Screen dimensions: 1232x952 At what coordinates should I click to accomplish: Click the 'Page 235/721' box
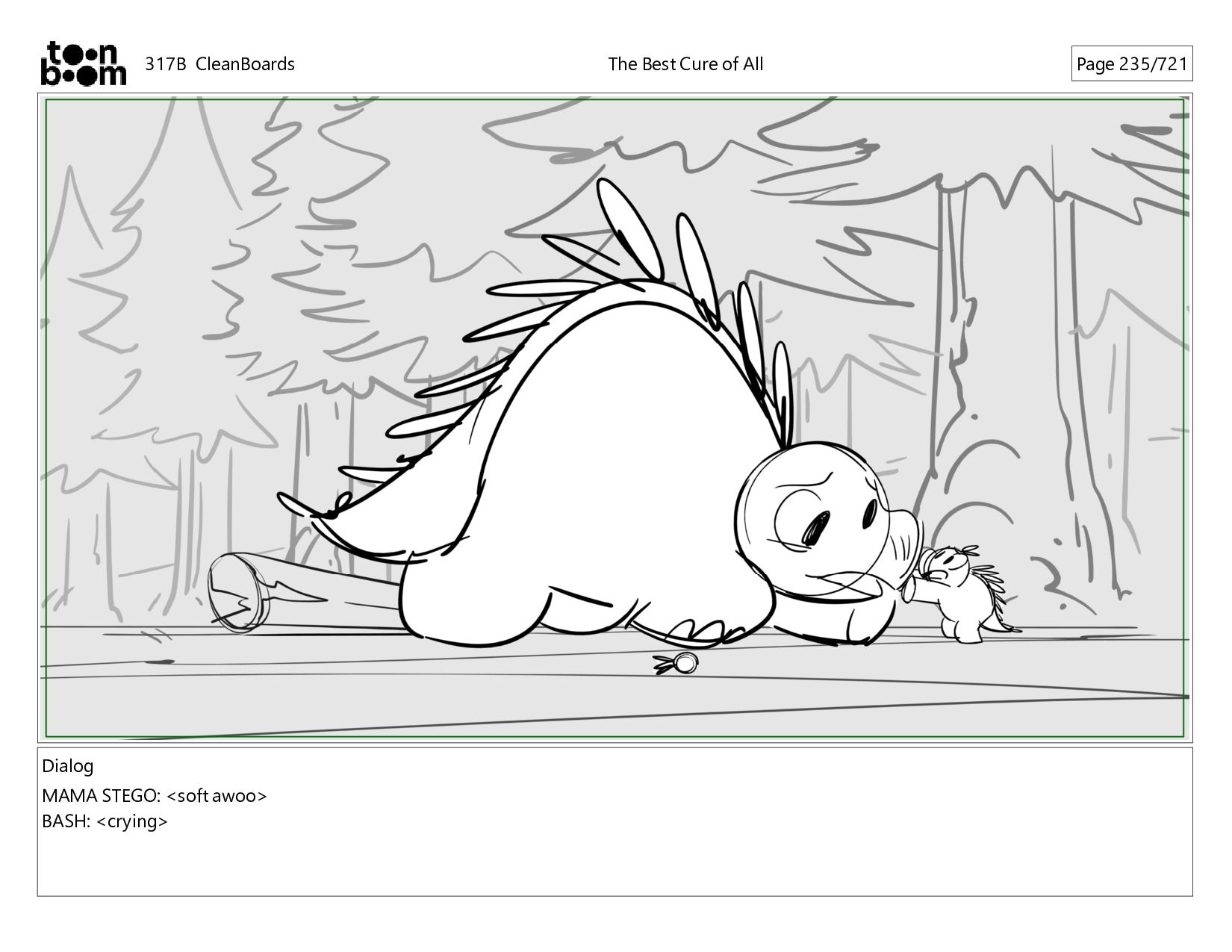[1131, 63]
